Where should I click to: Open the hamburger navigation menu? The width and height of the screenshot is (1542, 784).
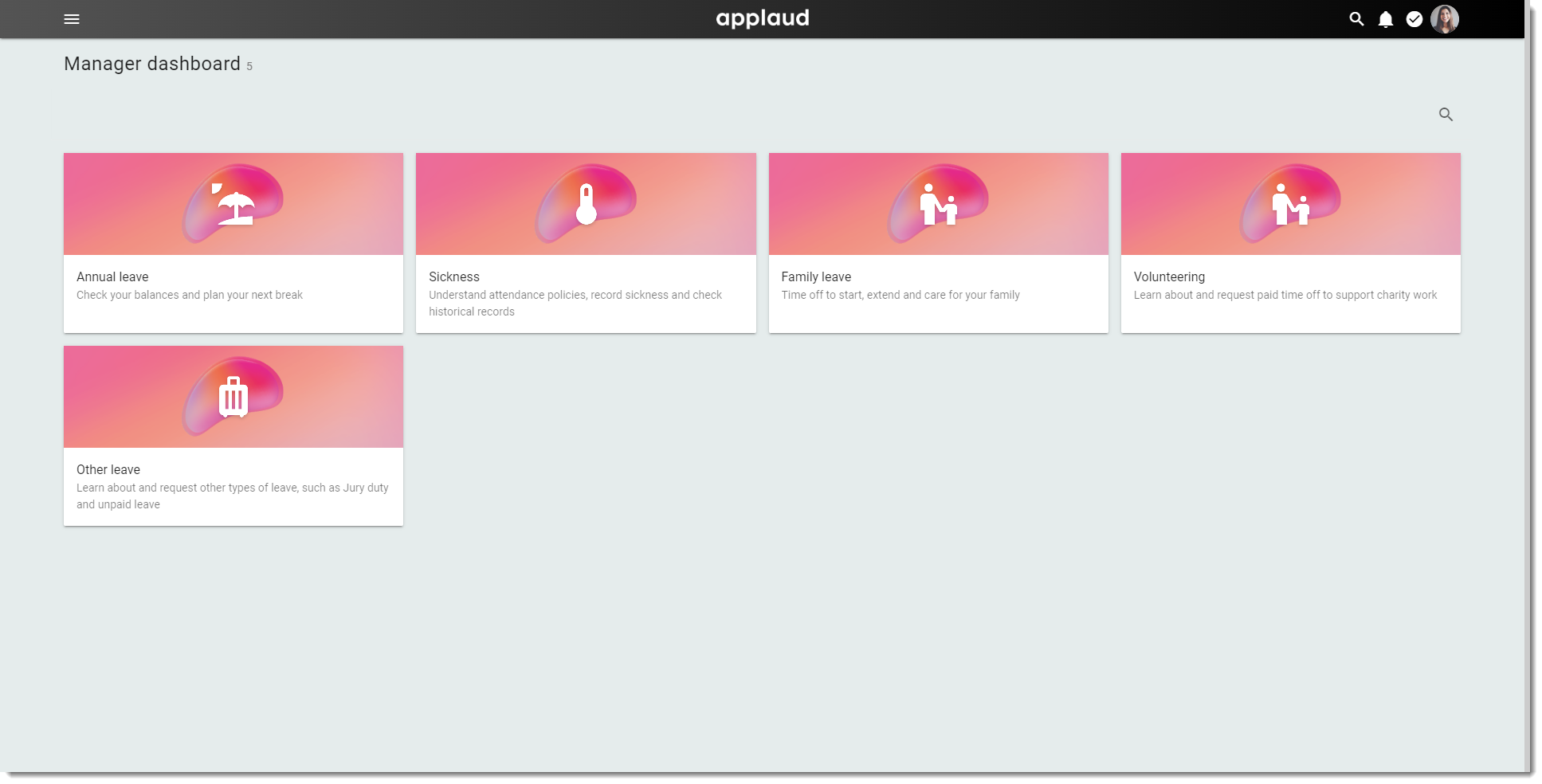(x=72, y=19)
